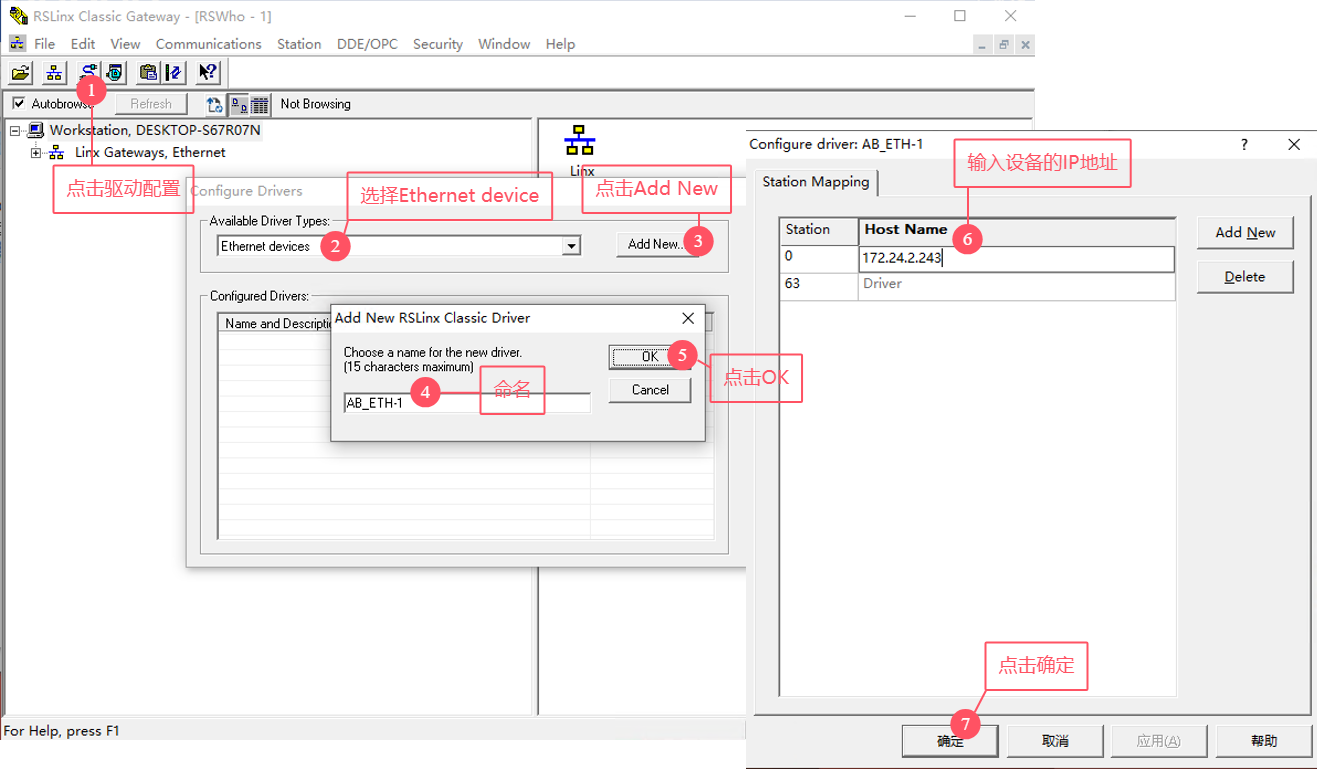The image size is (1317, 769).
Task: Click the RSLinx application icon in title bar
Action: coord(17,16)
